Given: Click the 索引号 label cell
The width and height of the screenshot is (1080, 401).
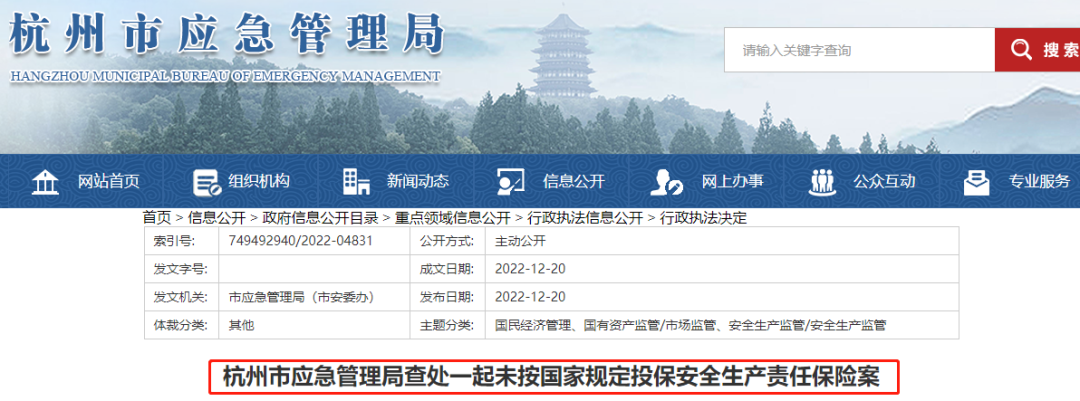Looking at the screenshot, I should click(x=181, y=241).
